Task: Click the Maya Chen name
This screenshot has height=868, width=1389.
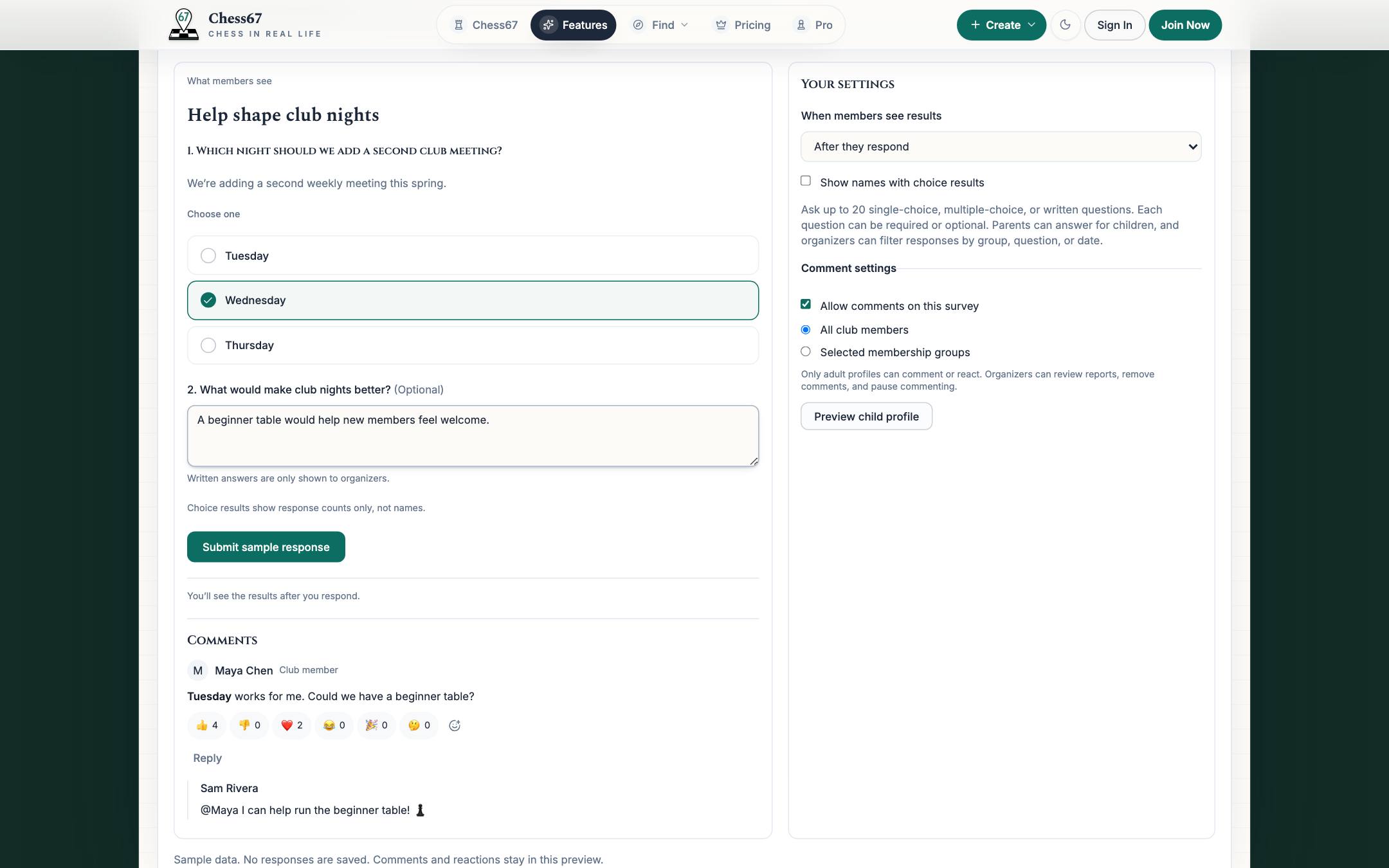Action: click(244, 671)
